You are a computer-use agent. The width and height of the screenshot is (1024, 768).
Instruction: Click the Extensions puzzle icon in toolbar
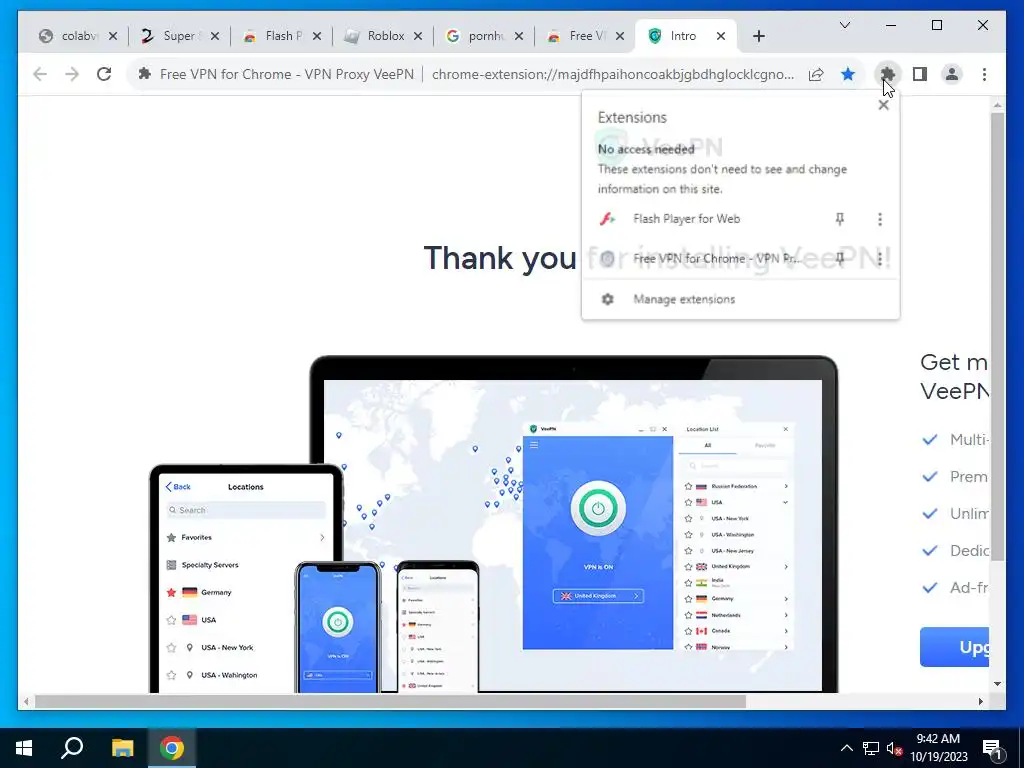(x=888, y=74)
